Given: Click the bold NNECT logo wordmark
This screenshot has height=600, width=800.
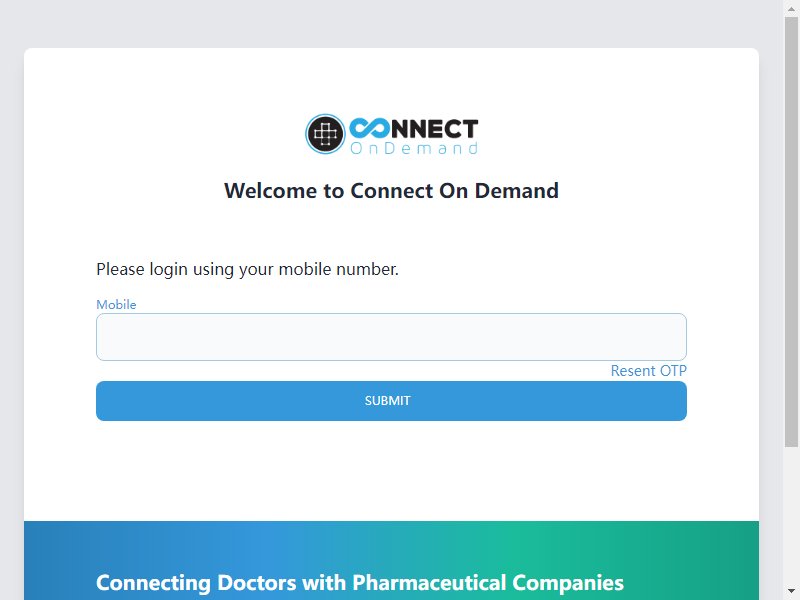Looking at the screenshot, I should 434,129.
